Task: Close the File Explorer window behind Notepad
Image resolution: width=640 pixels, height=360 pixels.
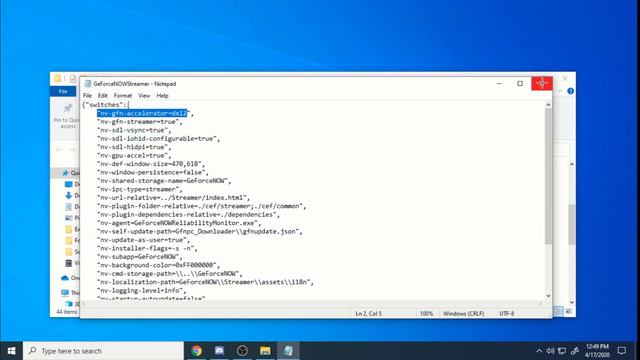Action: (x=565, y=78)
